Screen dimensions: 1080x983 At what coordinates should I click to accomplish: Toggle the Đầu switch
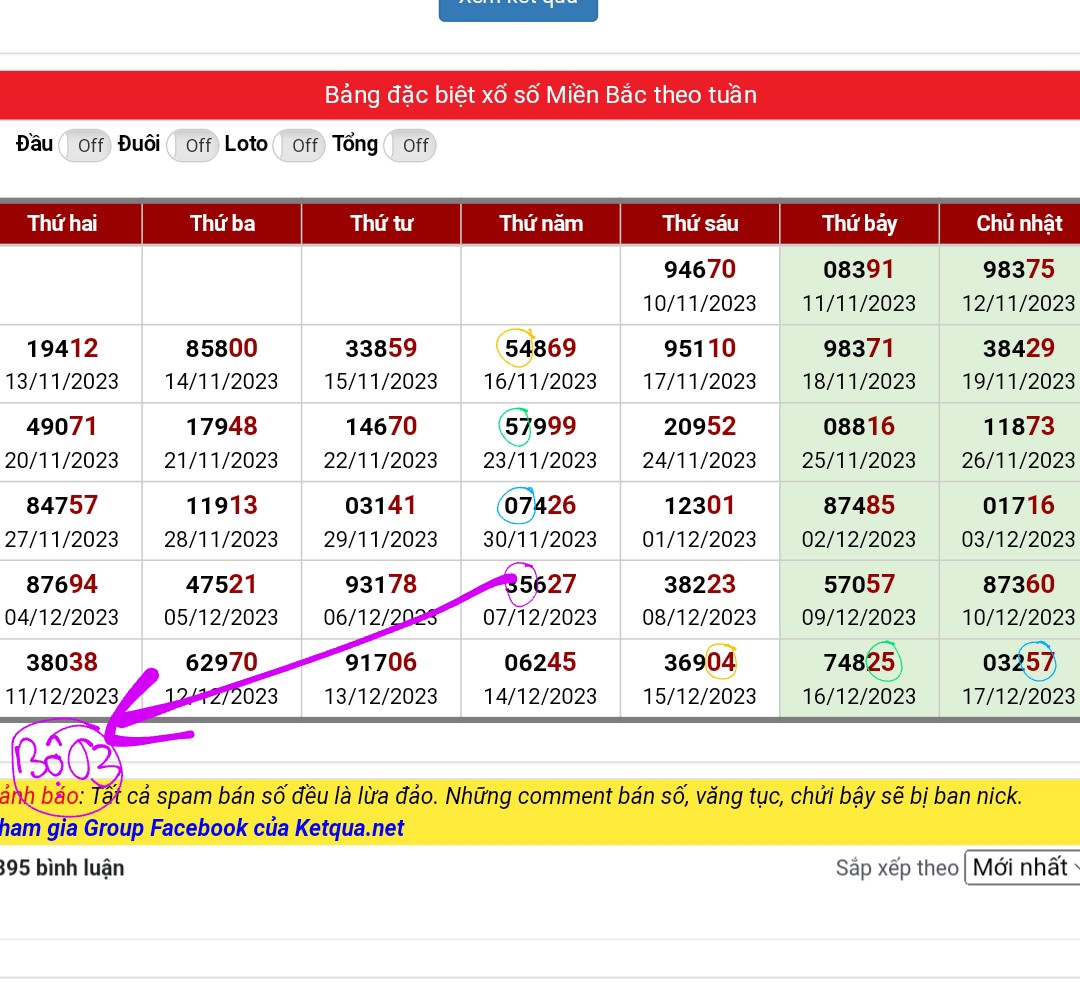87,145
